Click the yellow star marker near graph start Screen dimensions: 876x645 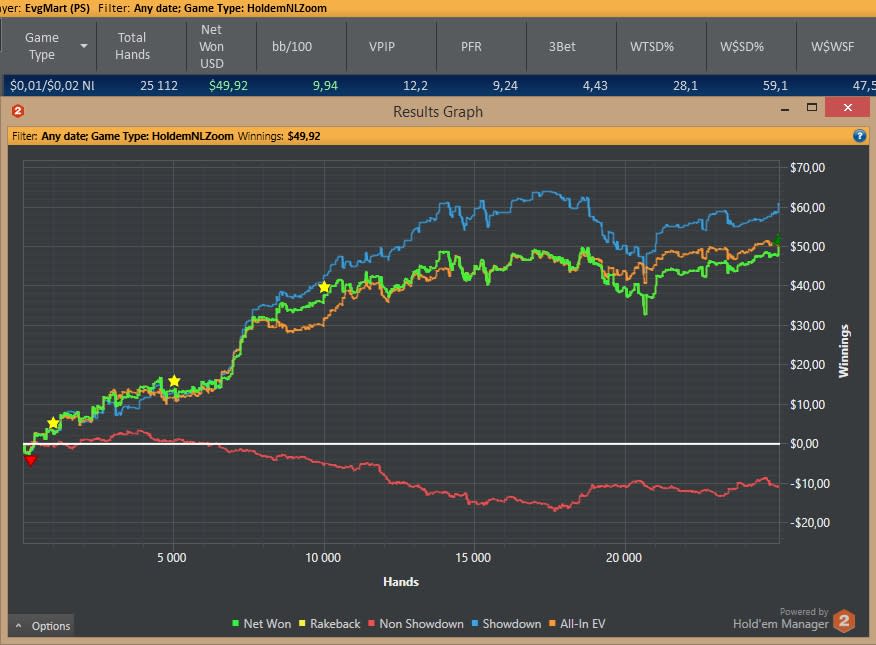pos(53,423)
